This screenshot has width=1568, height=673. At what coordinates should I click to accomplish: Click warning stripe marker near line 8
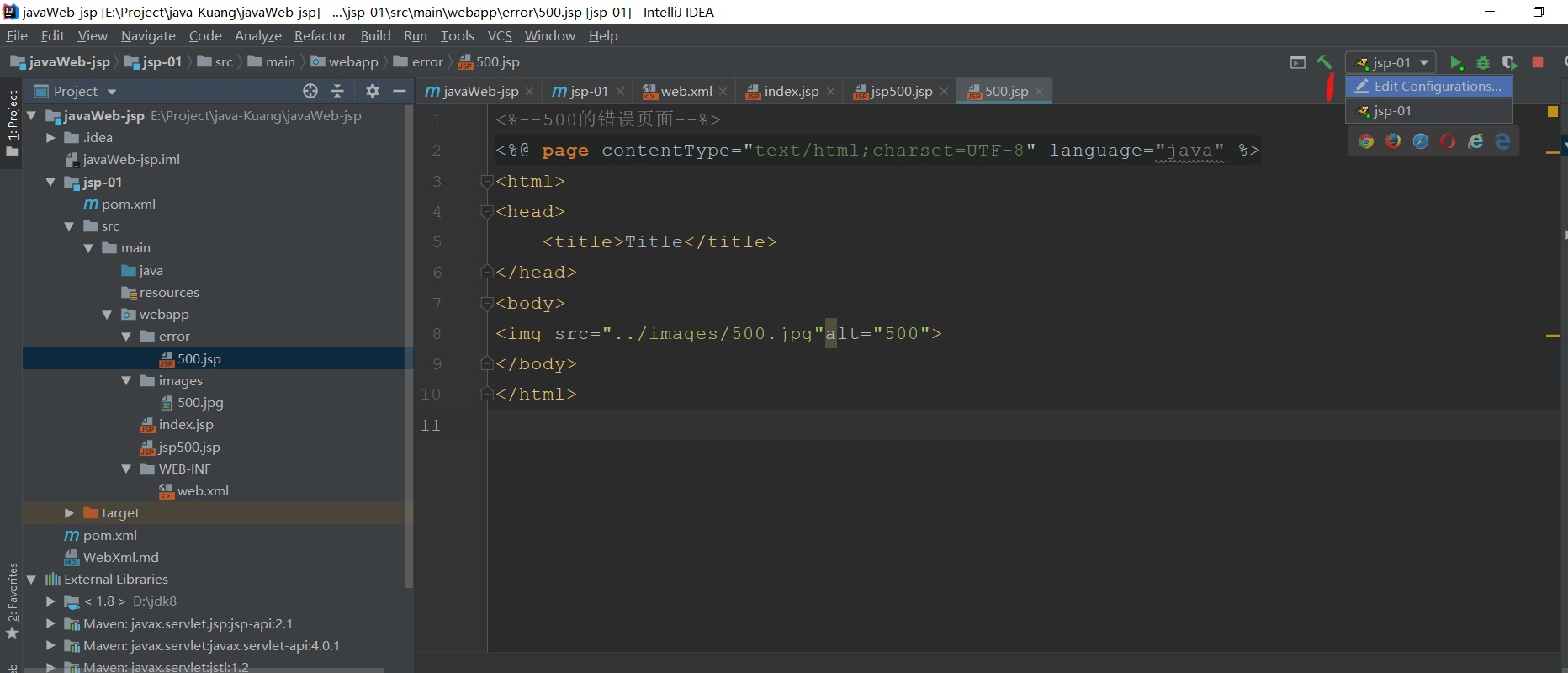coord(1553,336)
